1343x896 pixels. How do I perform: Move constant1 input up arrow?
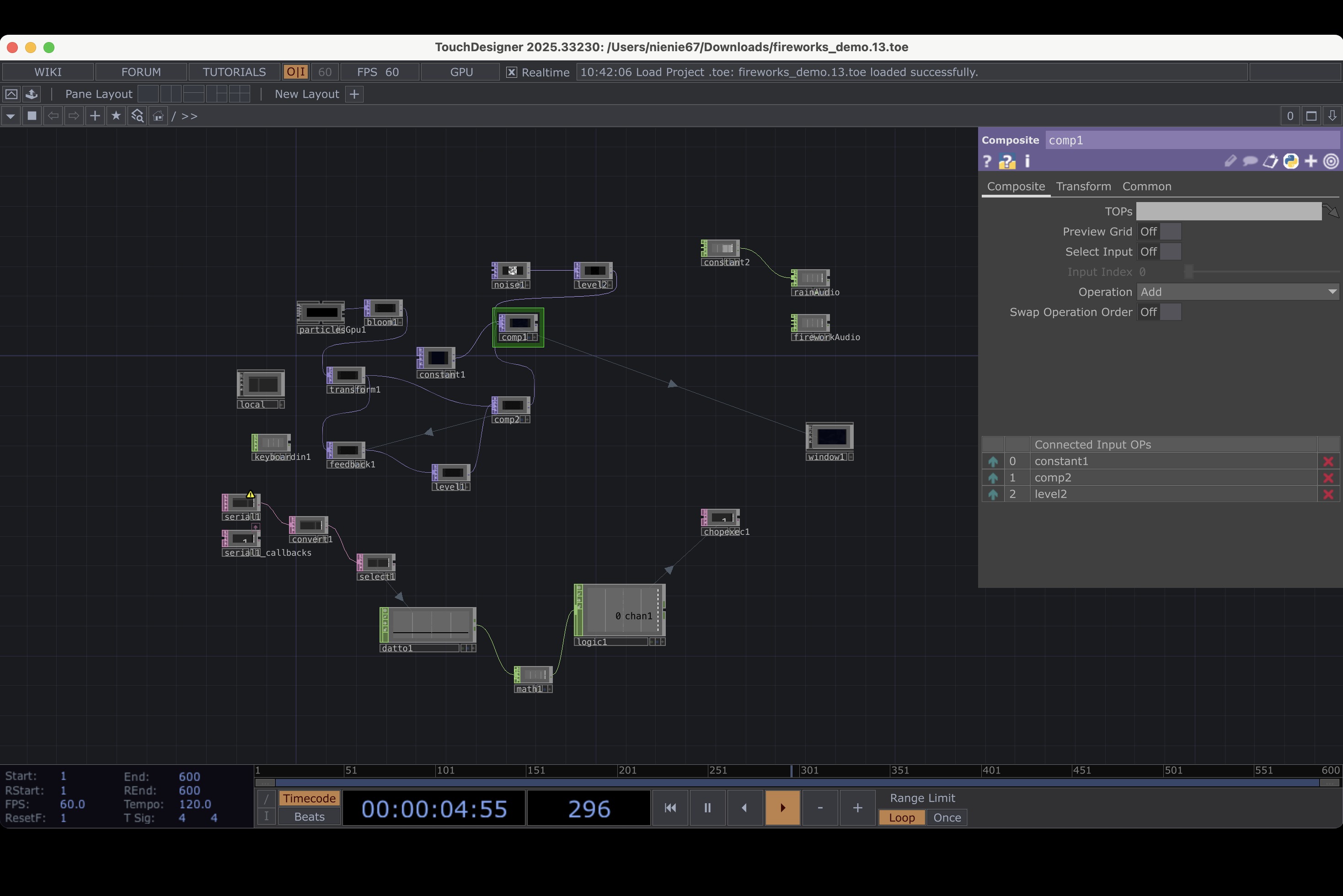[x=993, y=461]
